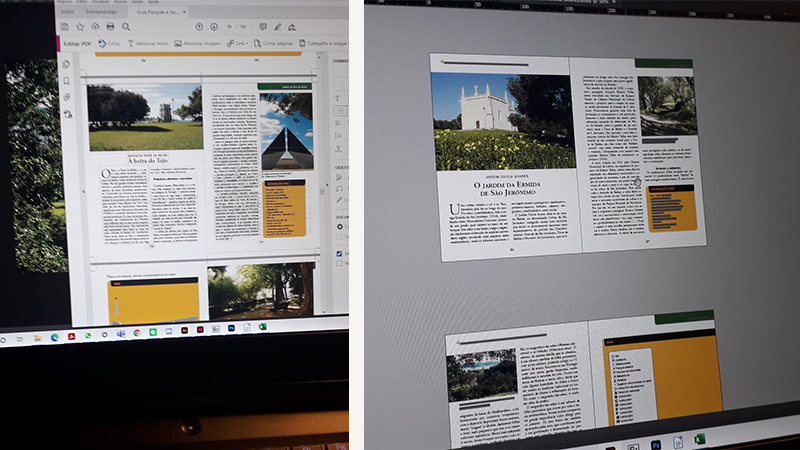Open the Cabeçalho e rodapé dropdown
This screenshot has width=800, height=450.
pos(325,44)
